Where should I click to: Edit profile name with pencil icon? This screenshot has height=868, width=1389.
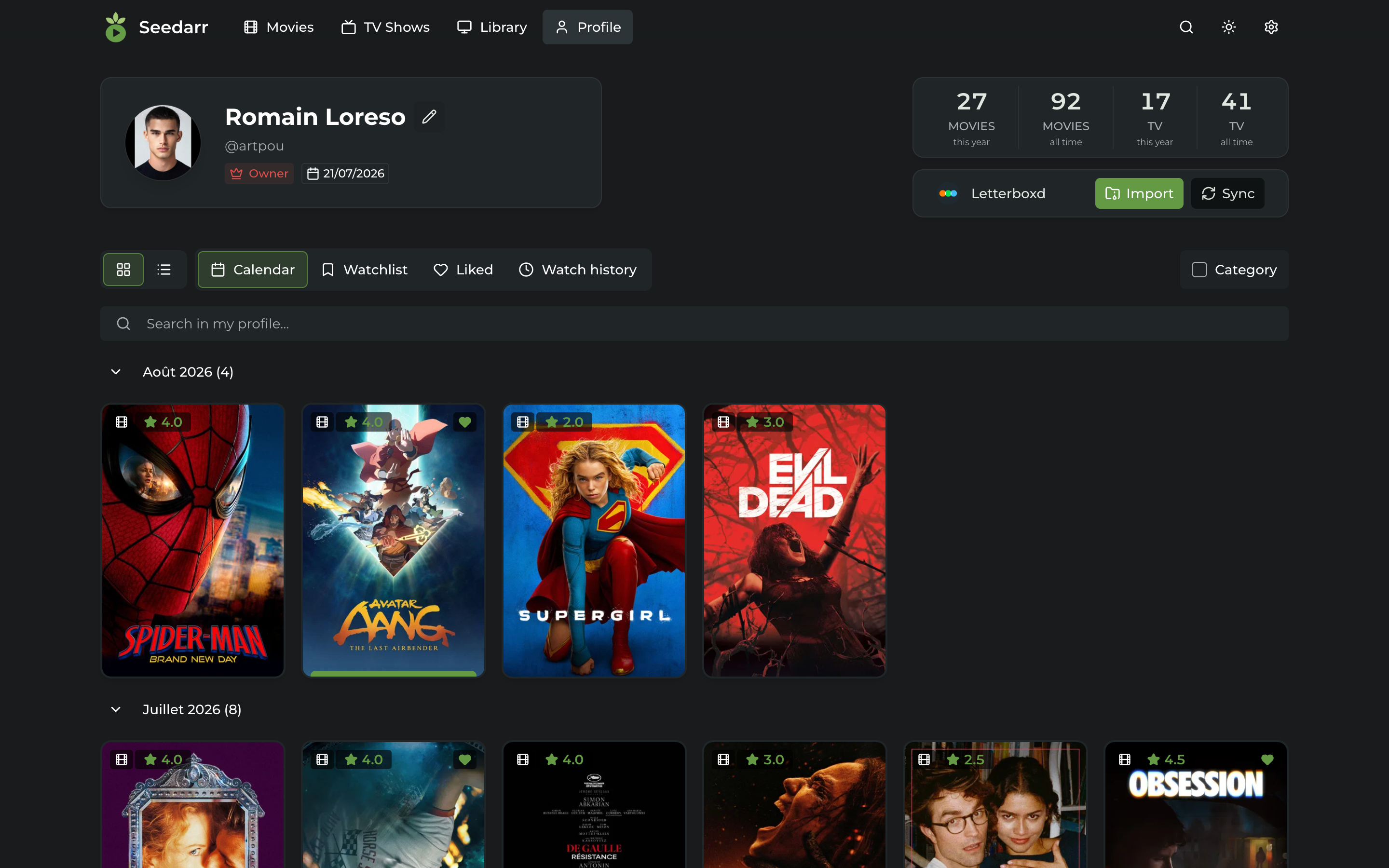(x=429, y=117)
